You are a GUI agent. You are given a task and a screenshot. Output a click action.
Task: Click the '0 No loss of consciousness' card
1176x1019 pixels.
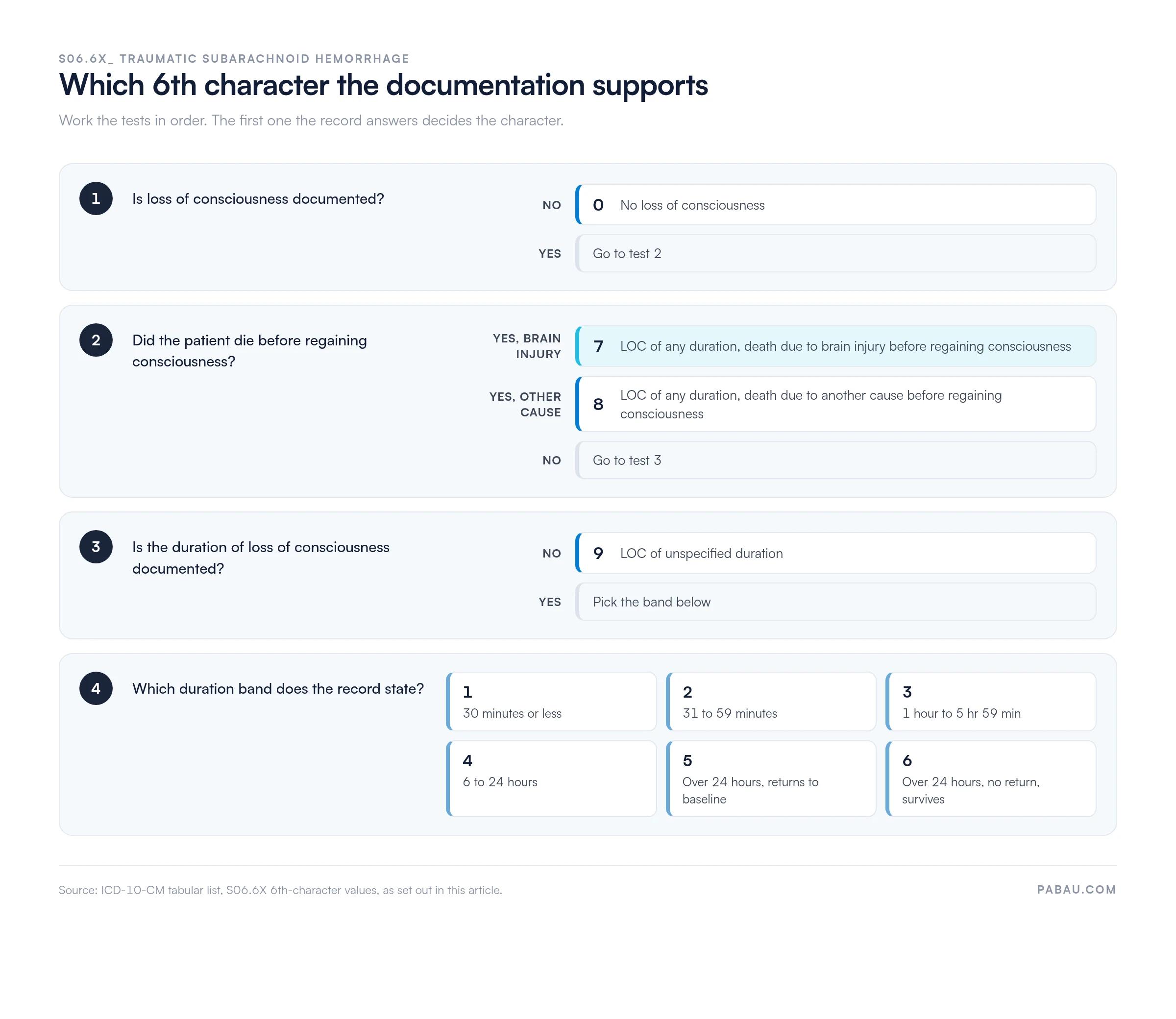[x=835, y=205]
